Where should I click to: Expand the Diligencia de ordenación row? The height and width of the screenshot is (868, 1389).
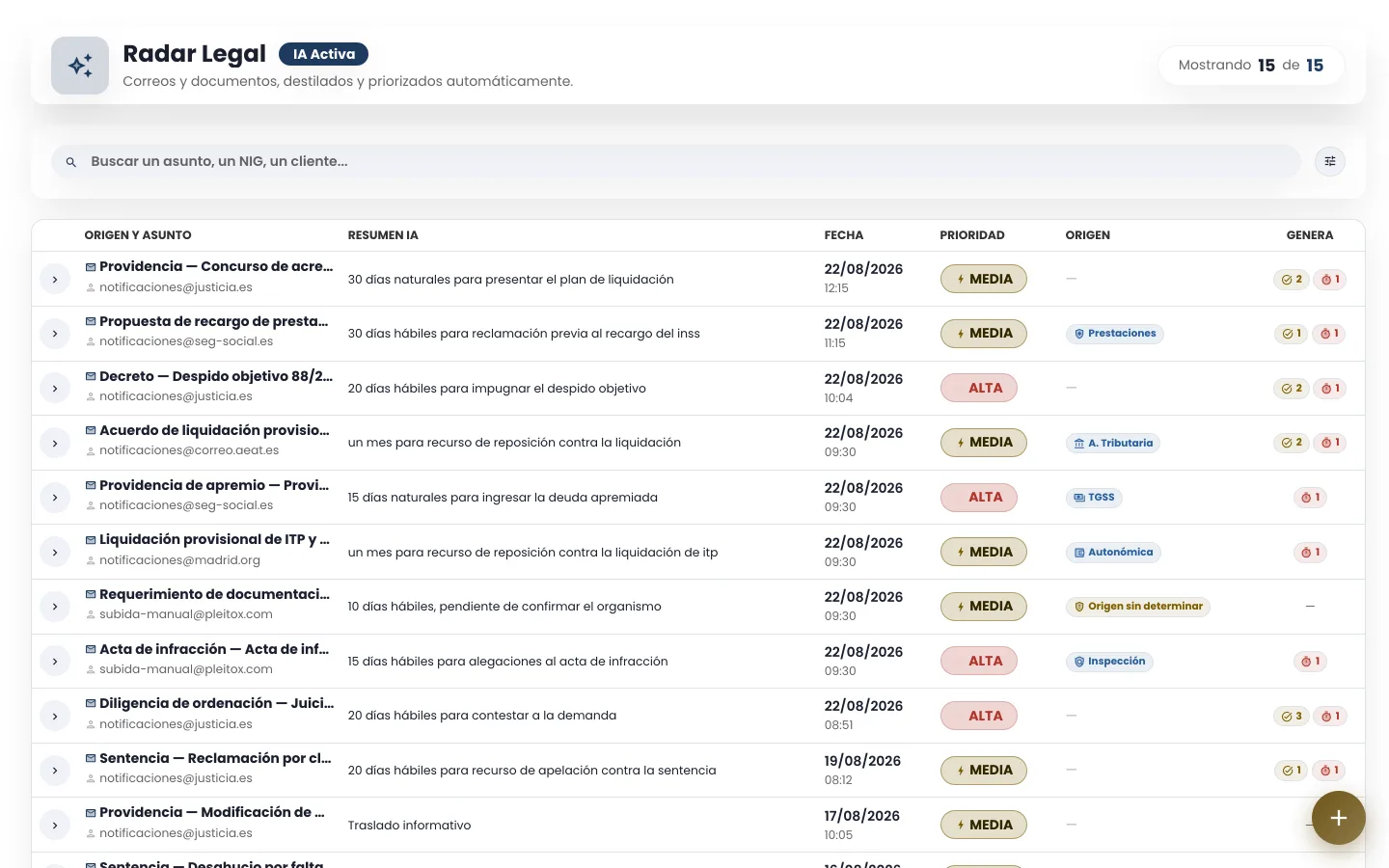click(55, 716)
